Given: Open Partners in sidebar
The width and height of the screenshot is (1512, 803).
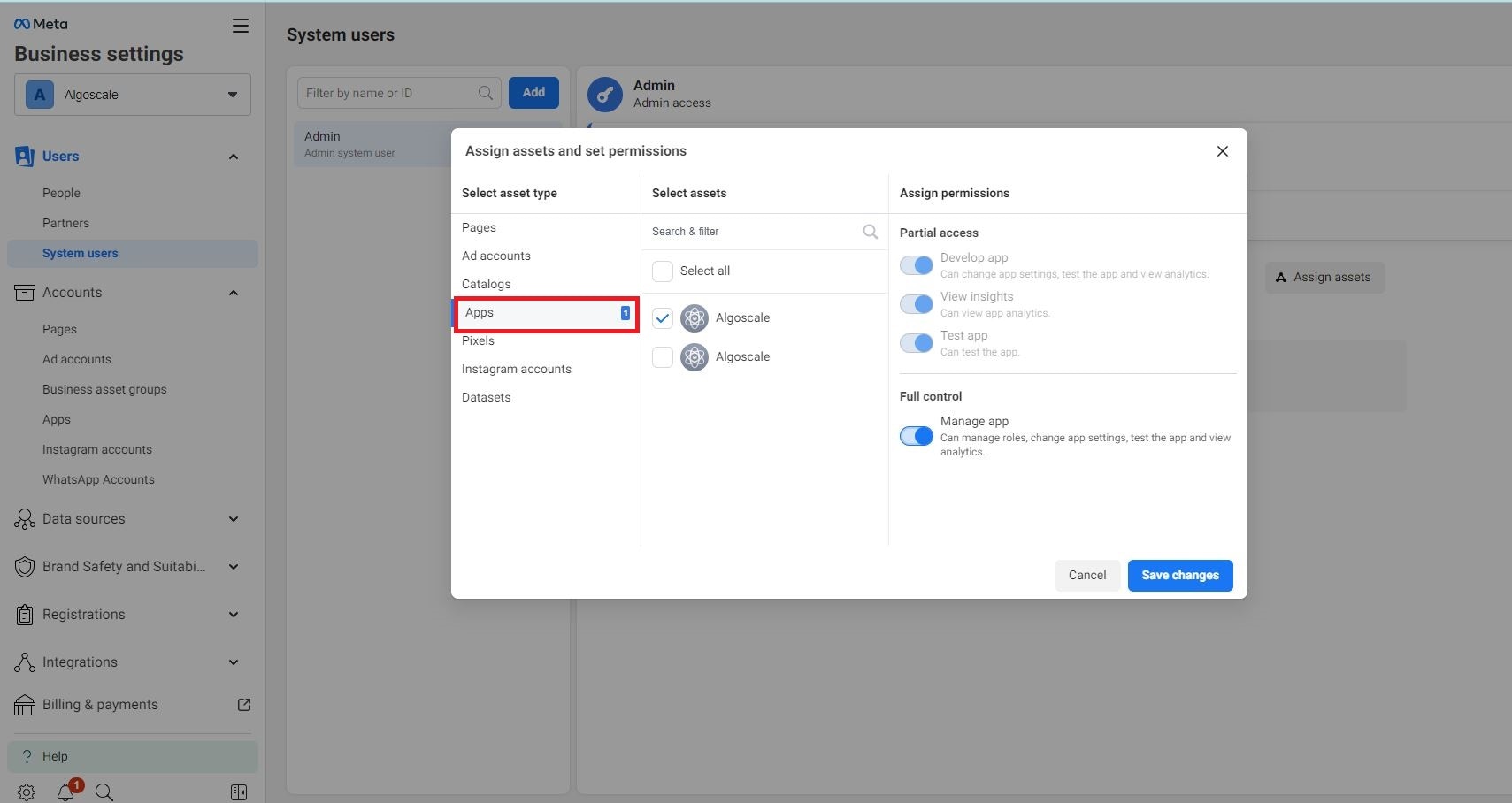Looking at the screenshot, I should click(x=65, y=223).
